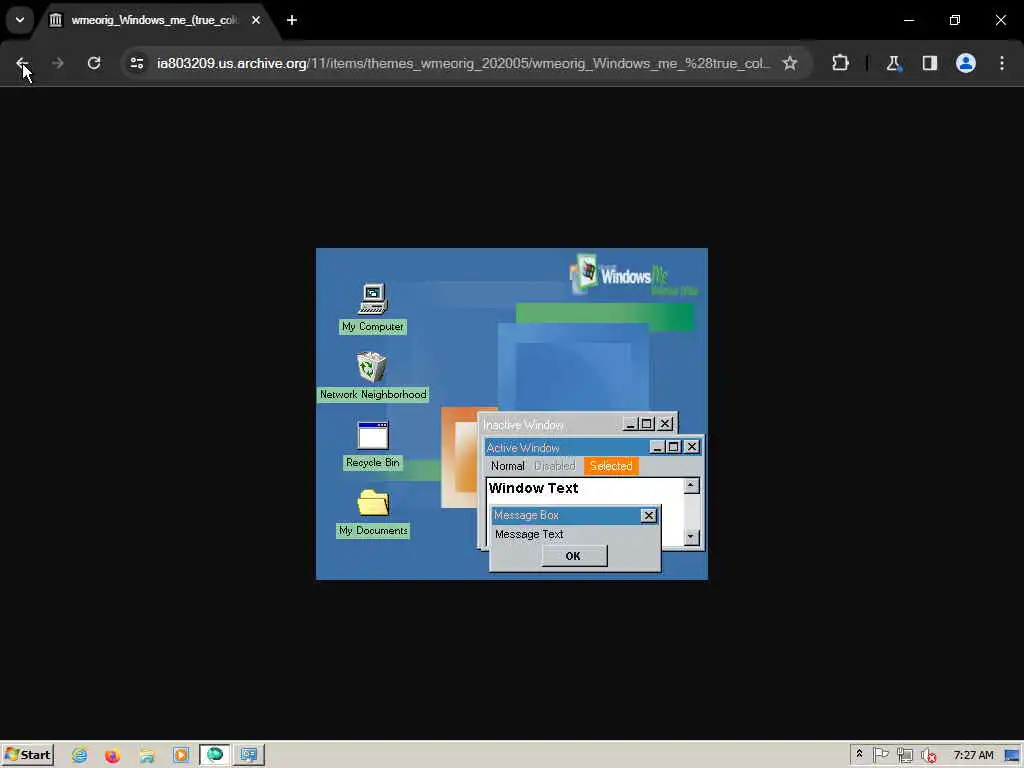Minimize the browser window
The image size is (1024, 768).
[908, 20]
